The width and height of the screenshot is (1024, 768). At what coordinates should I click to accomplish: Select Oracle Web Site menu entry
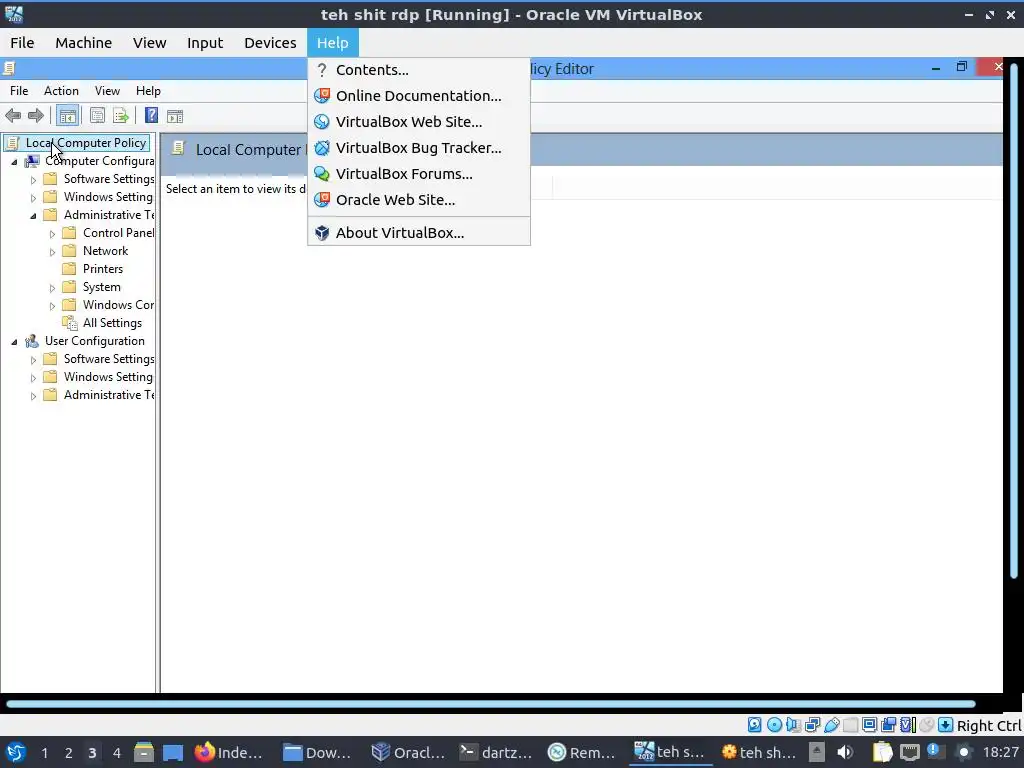[x=419, y=200]
